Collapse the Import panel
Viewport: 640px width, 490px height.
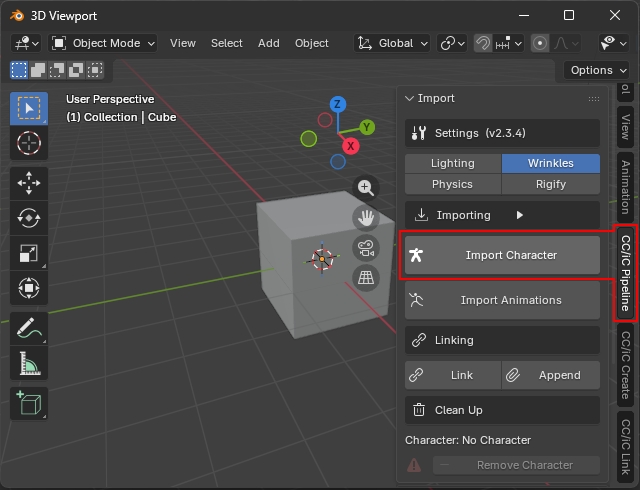[x=409, y=98]
